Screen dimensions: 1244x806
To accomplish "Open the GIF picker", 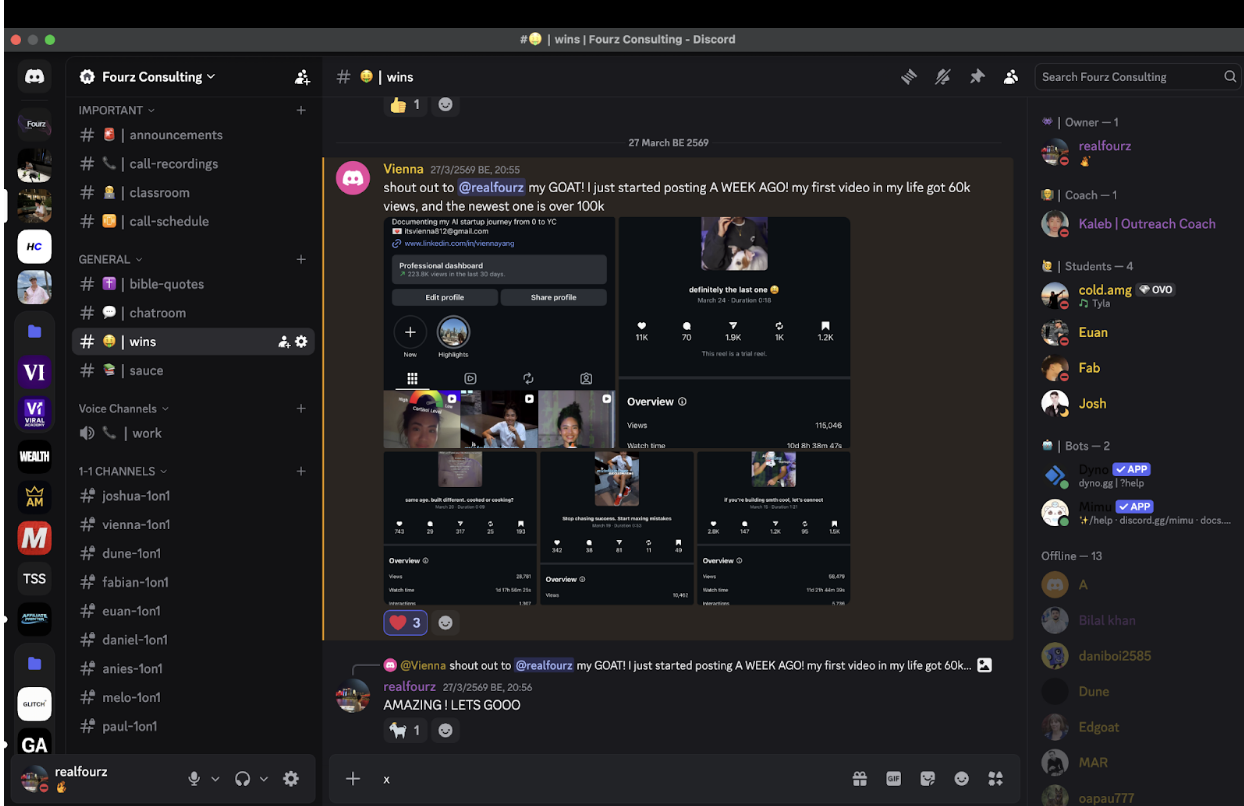I will coord(893,779).
